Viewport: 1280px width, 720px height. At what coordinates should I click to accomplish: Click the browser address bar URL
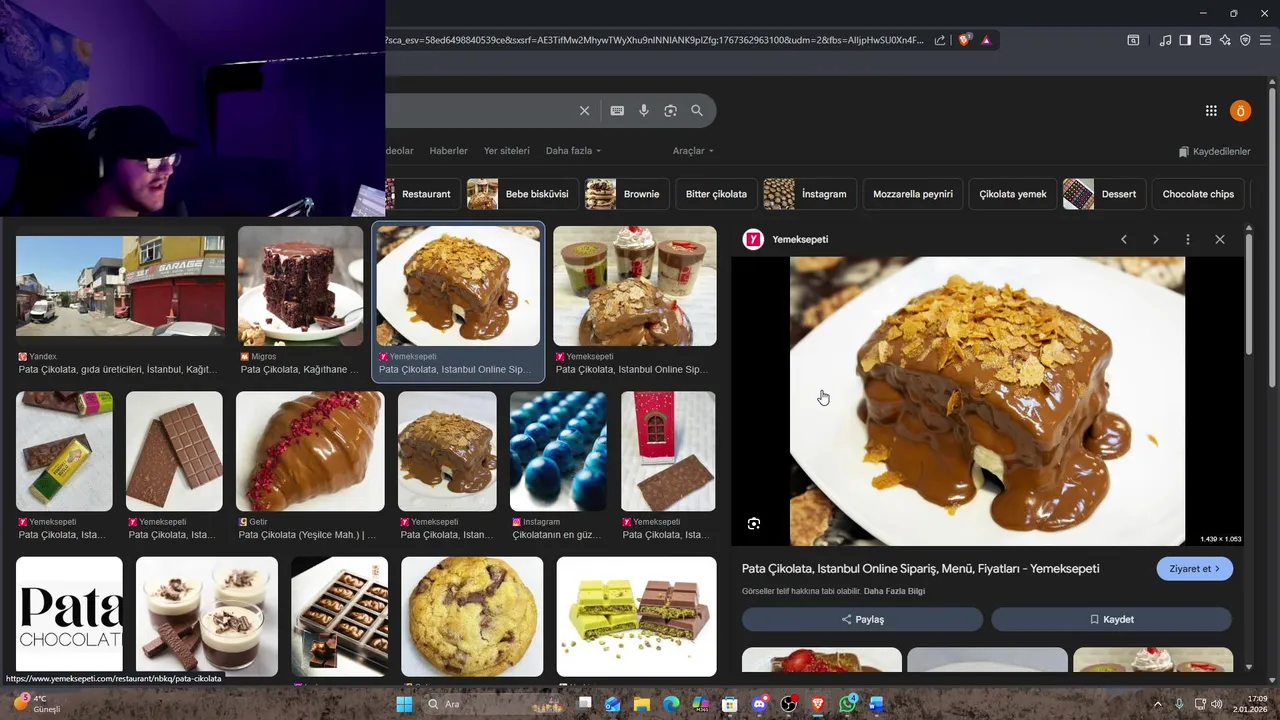[655, 40]
